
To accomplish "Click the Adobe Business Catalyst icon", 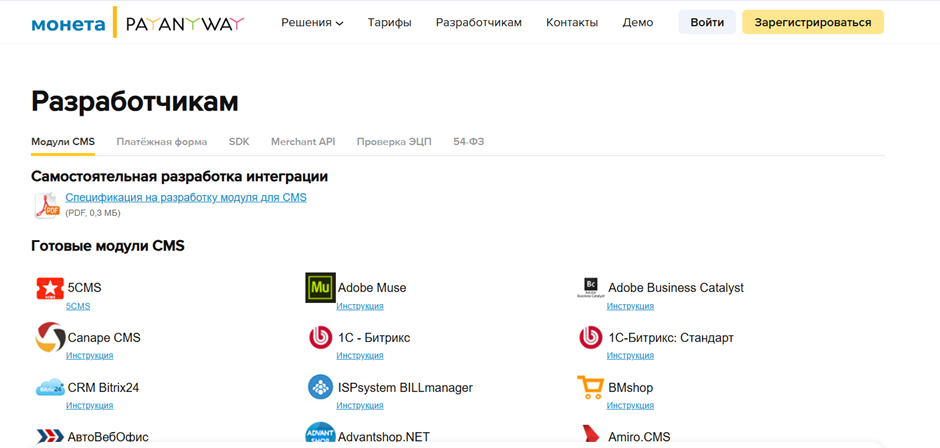I will tap(590, 288).
